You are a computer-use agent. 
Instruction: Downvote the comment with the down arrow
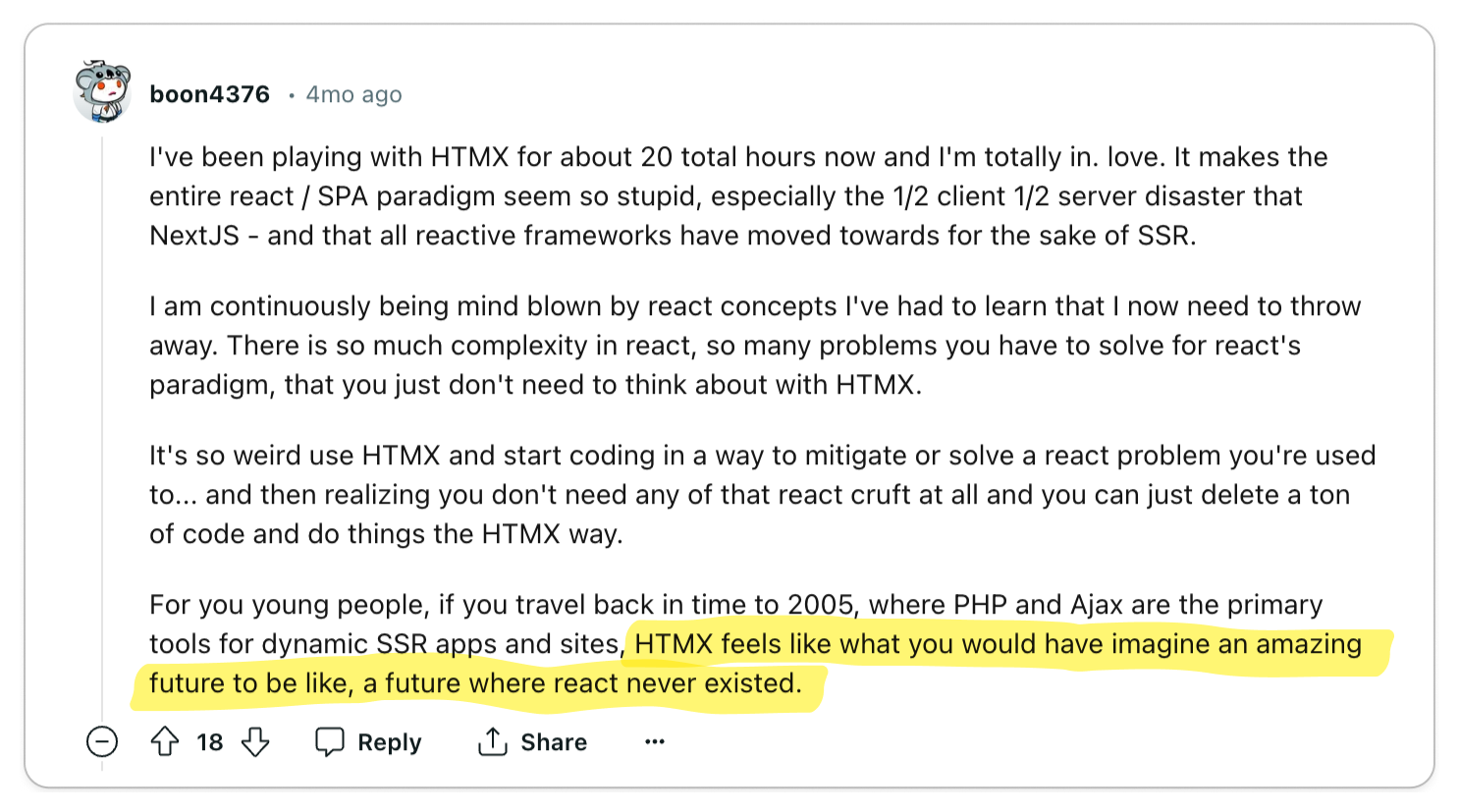pos(255,741)
